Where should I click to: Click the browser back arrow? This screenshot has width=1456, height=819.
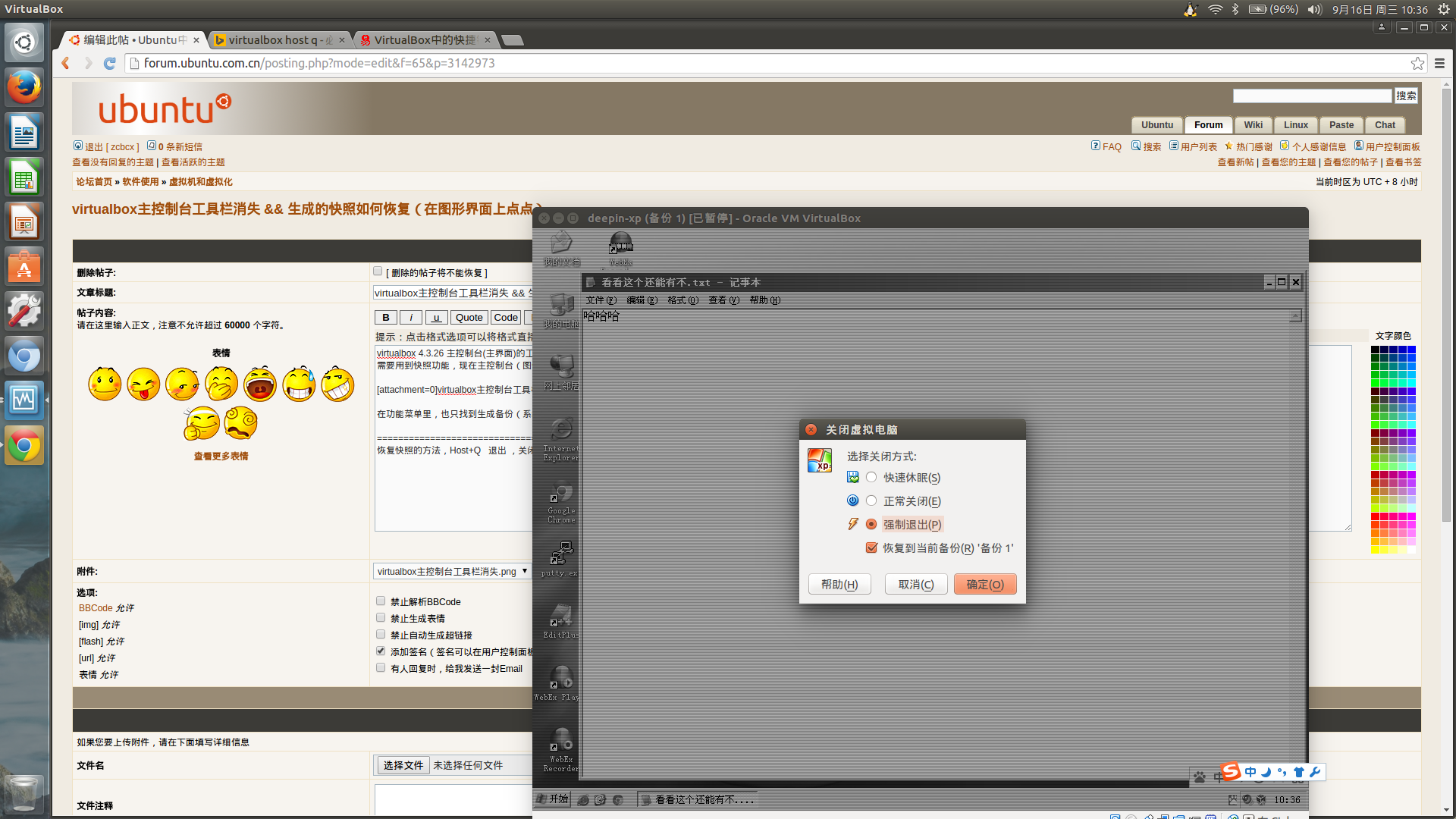66,63
